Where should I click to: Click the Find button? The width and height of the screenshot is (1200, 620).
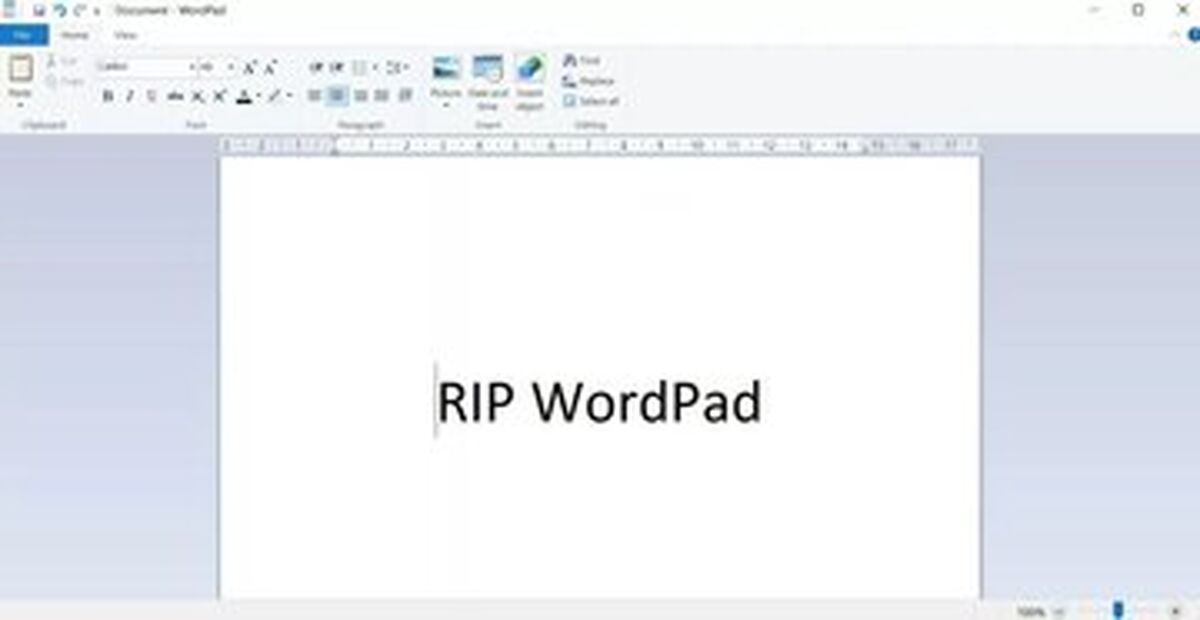[x=582, y=61]
